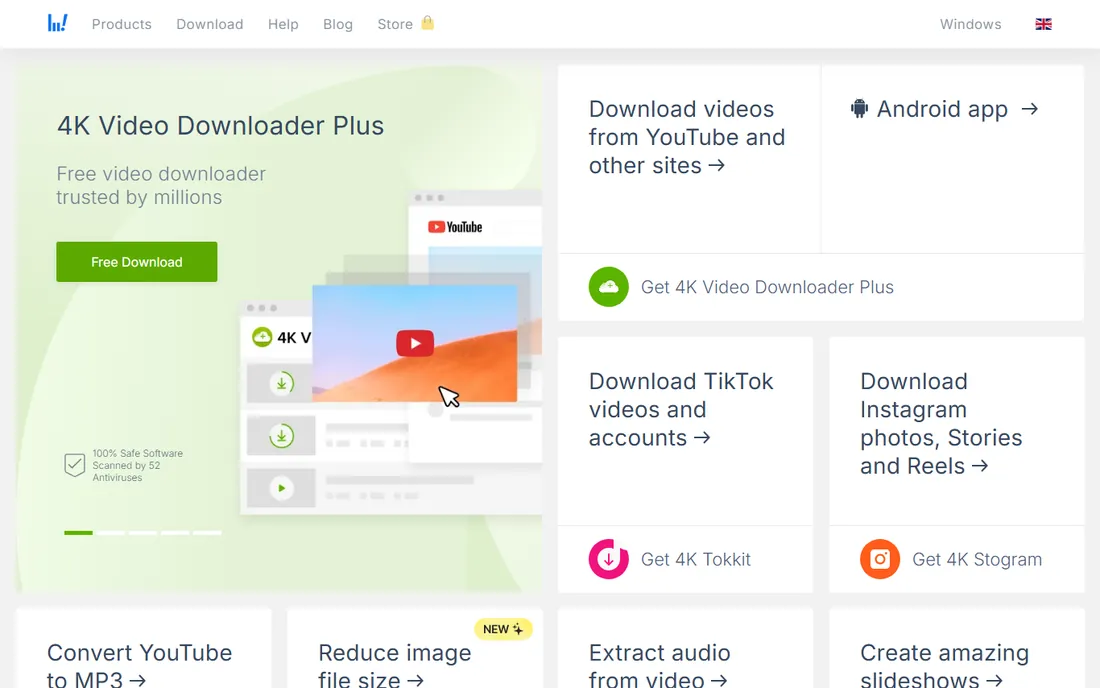Click the green Free Download button

pos(137,262)
